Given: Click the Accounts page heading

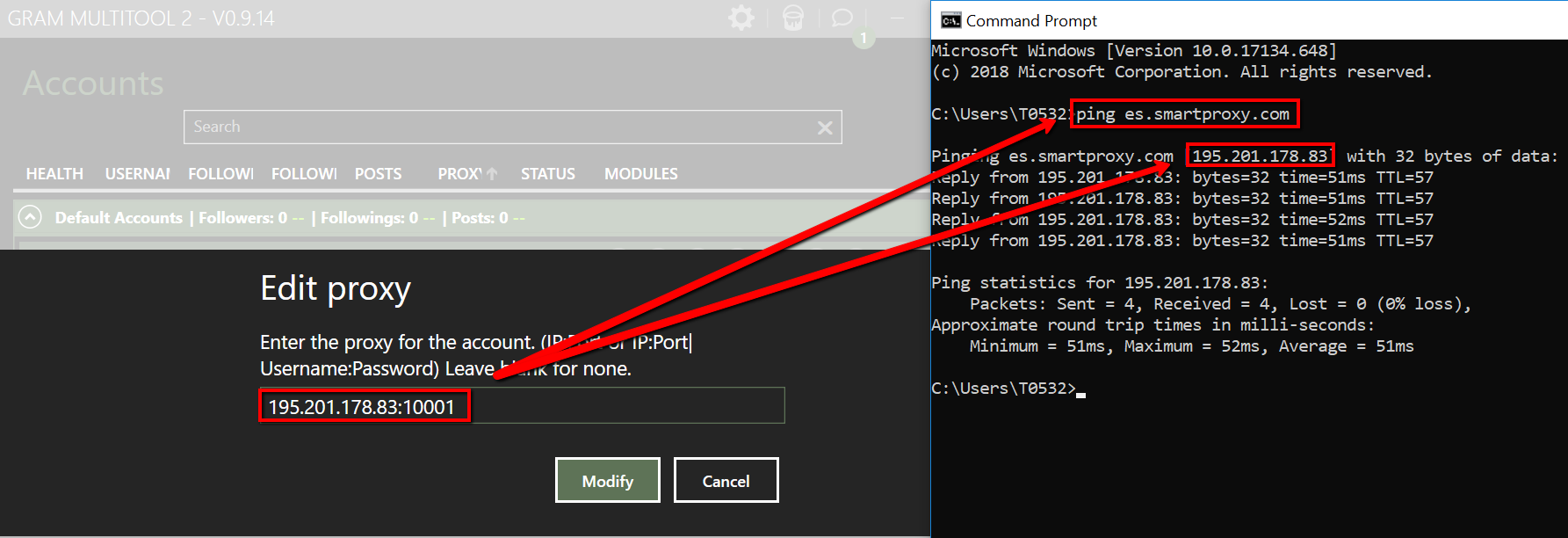Looking at the screenshot, I should coord(93,84).
